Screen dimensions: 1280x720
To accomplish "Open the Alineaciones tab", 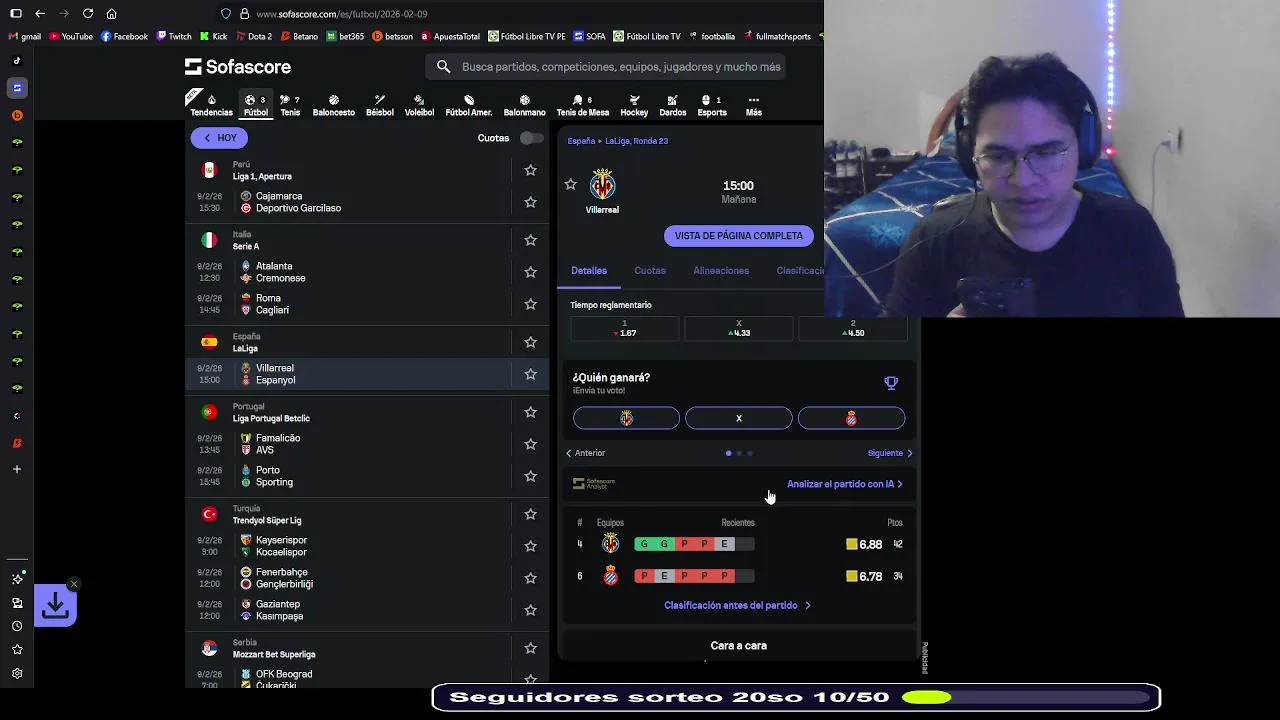I will [x=721, y=271].
